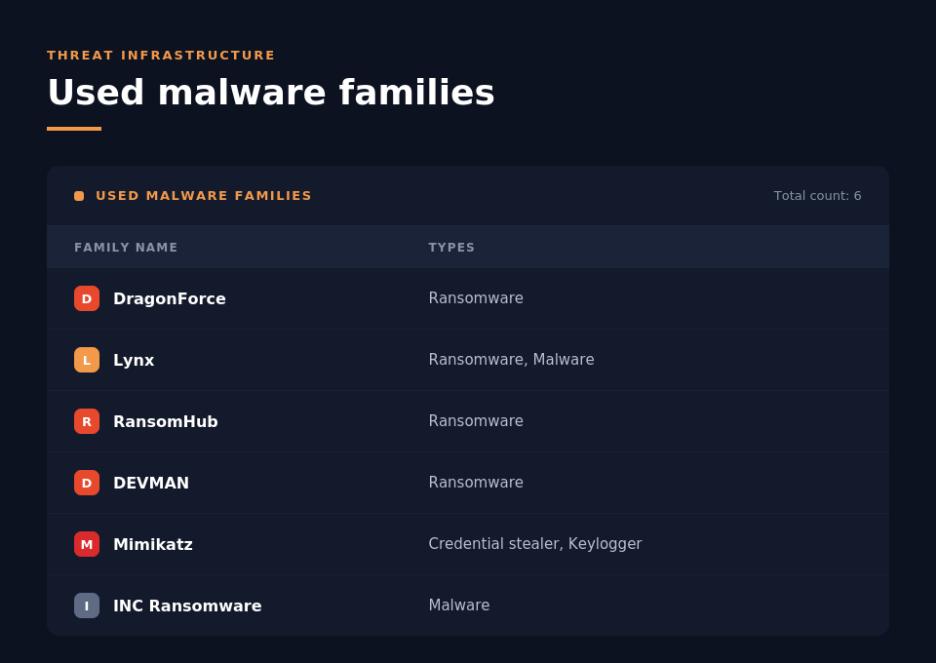Click the Malware type in INC Ransomware row
This screenshot has width=936, height=663.
[x=459, y=605]
